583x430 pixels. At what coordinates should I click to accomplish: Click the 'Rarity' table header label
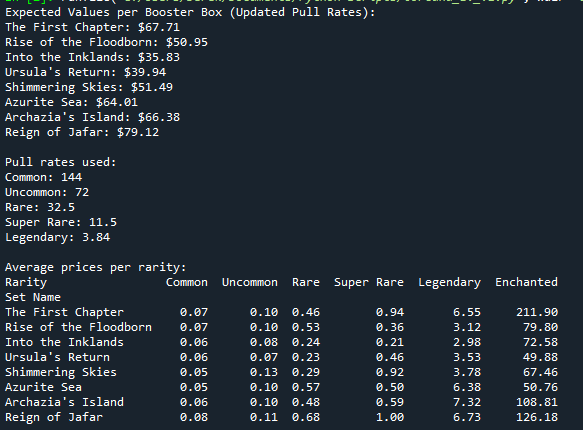[x=26, y=282]
